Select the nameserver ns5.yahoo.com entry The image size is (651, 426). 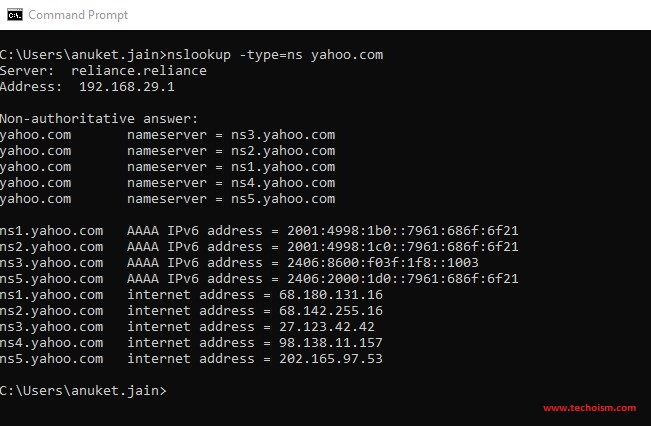click(x=167, y=199)
